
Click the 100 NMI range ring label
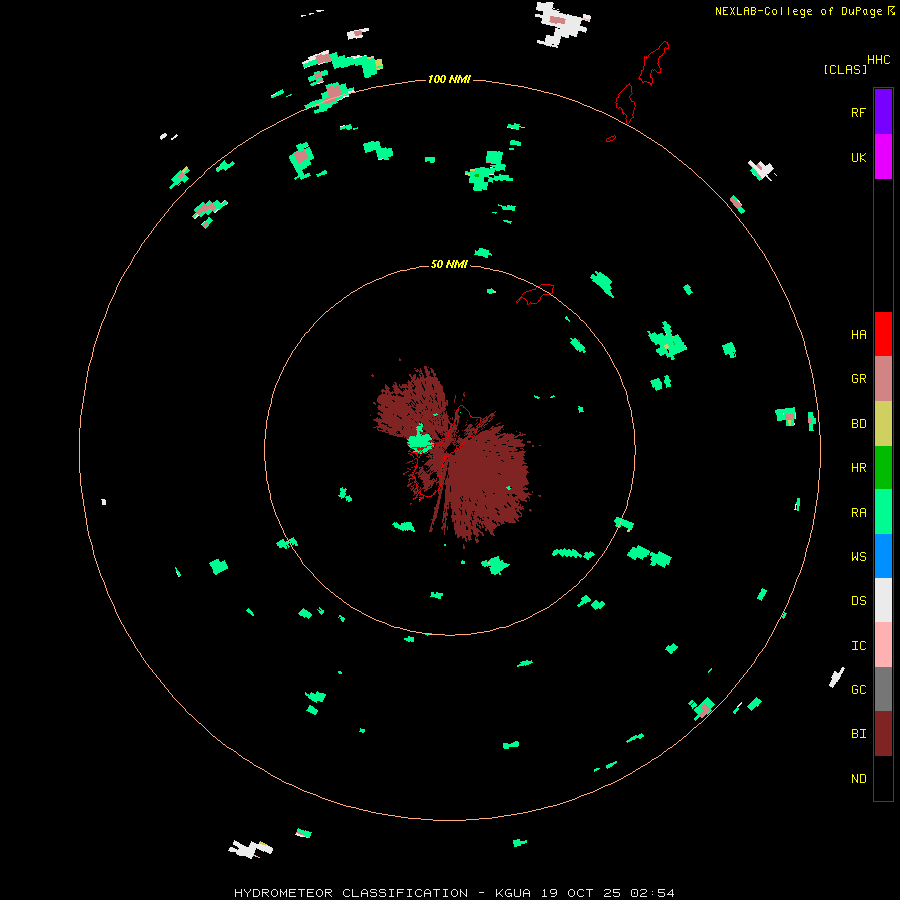449,79
